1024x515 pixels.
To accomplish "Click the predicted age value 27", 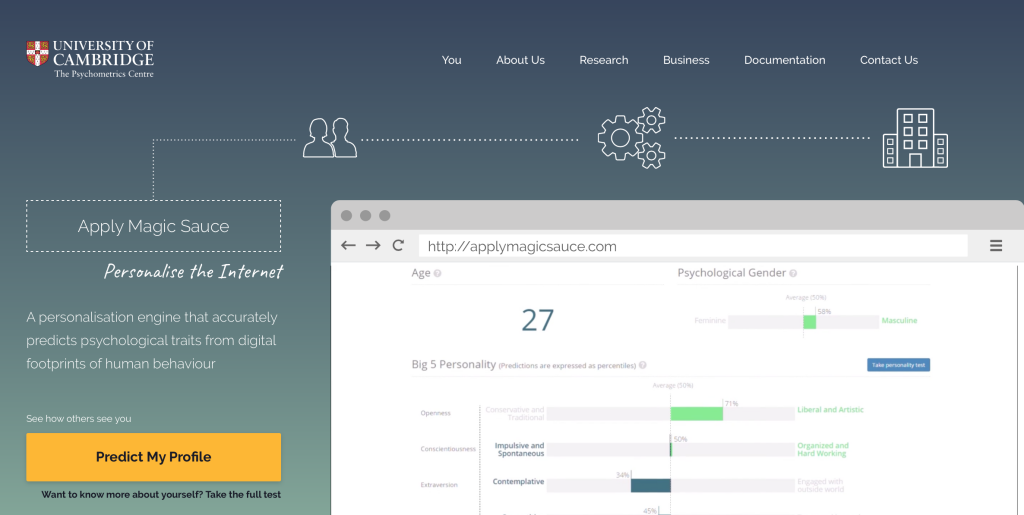I will click(537, 320).
